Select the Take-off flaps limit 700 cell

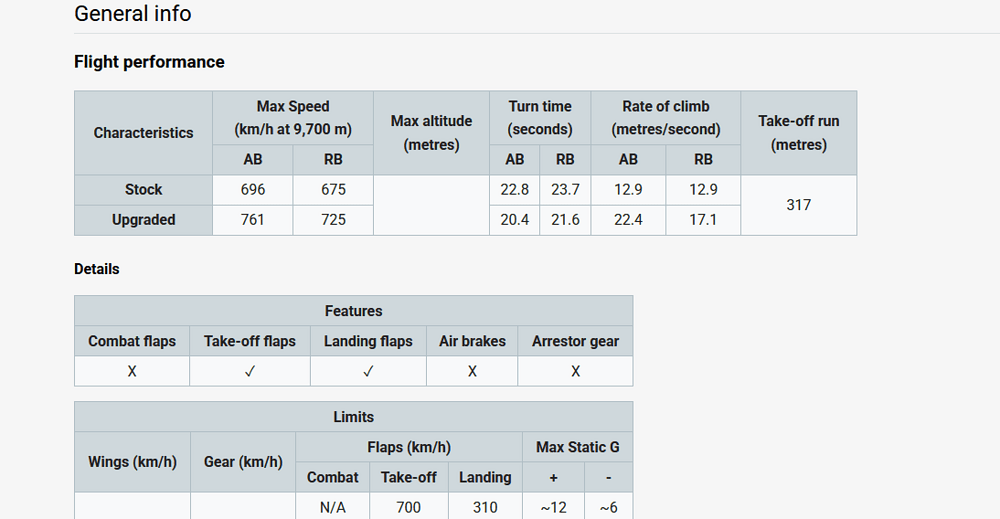point(408,507)
